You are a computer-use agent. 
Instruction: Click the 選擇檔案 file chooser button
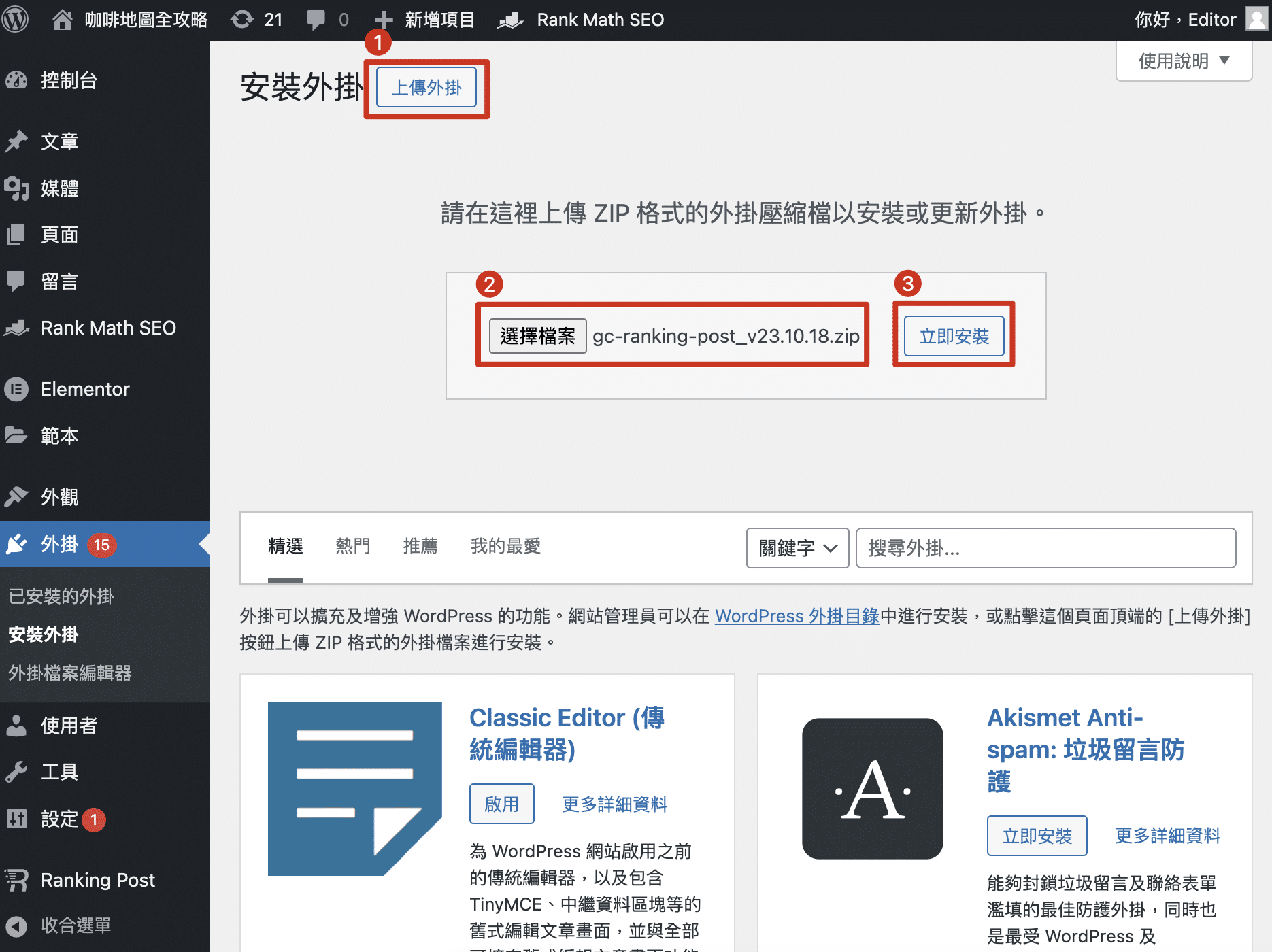coord(537,336)
